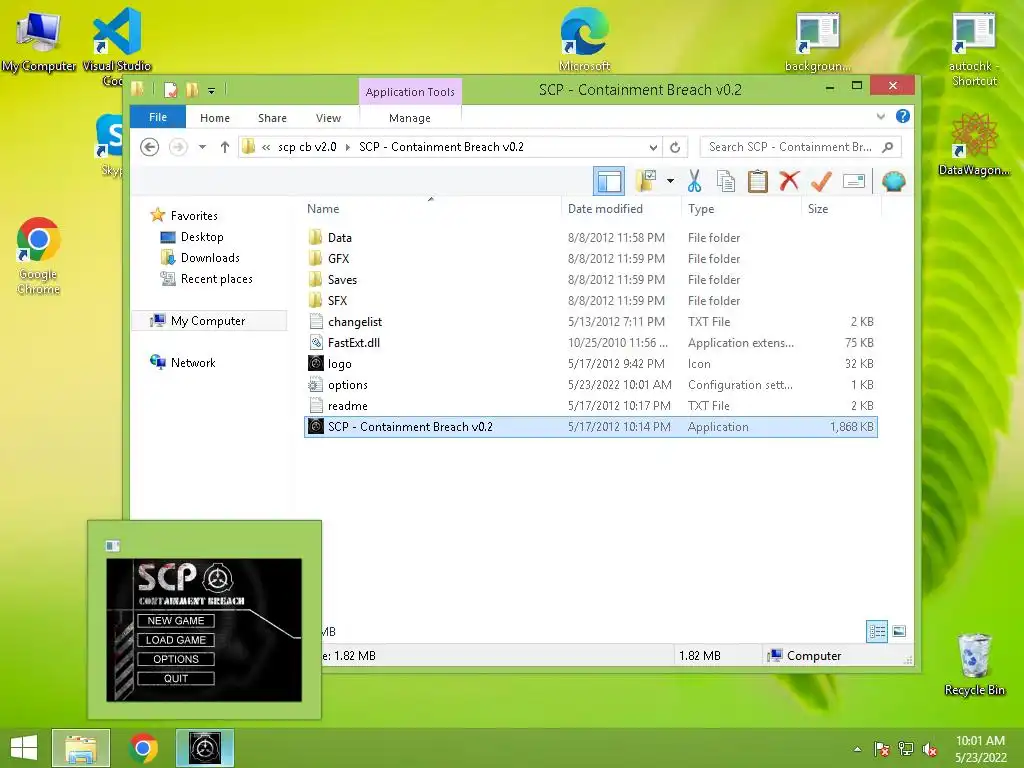Click the scp cb v2.0 breadcrumb
The height and width of the screenshot is (768, 1024).
point(307,147)
